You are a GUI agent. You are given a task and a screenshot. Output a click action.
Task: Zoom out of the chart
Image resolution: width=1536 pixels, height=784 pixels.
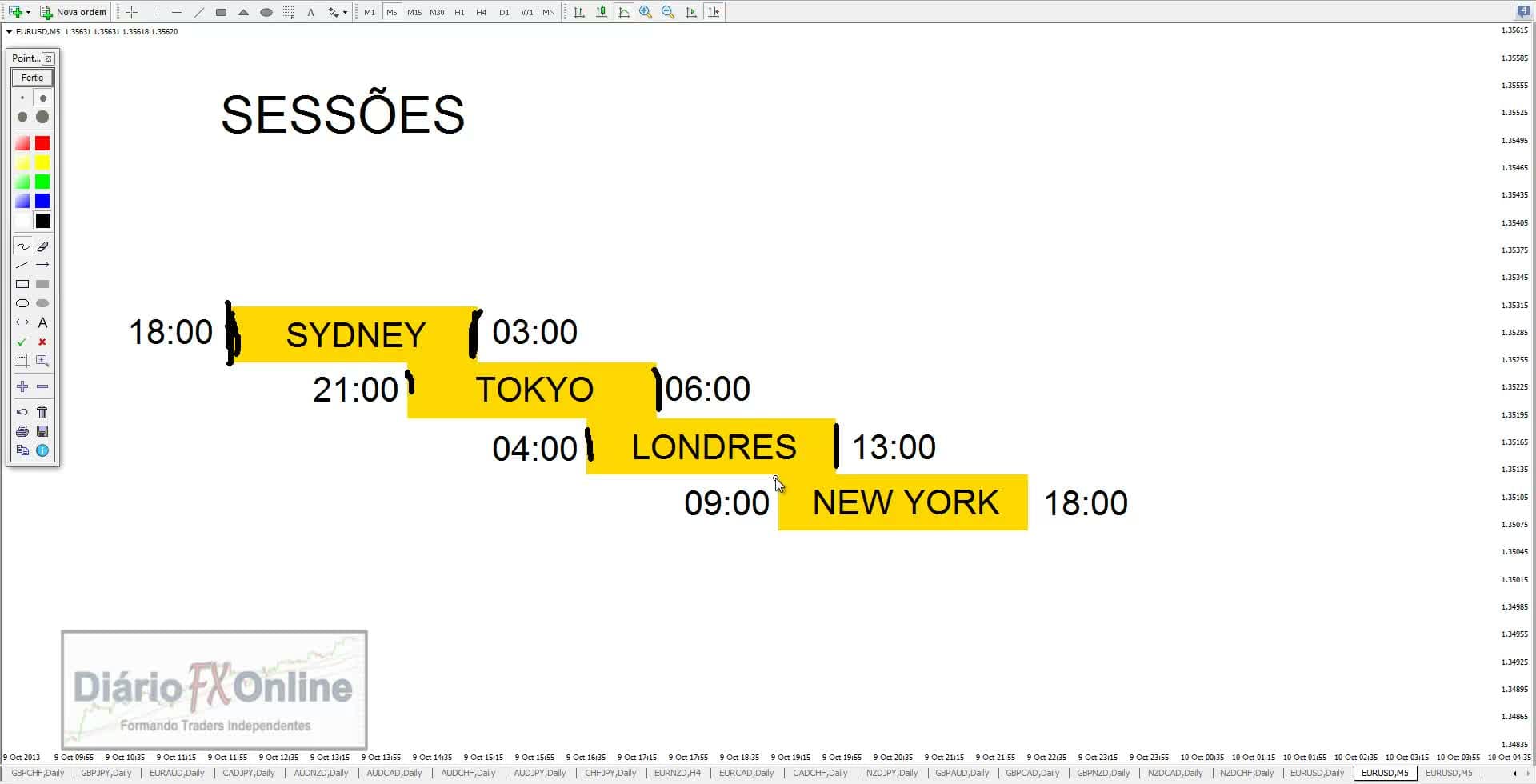pyautogui.click(x=668, y=12)
